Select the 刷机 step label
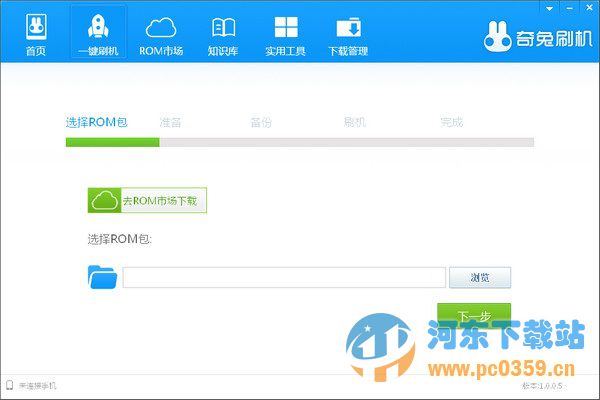 pyautogui.click(x=354, y=122)
